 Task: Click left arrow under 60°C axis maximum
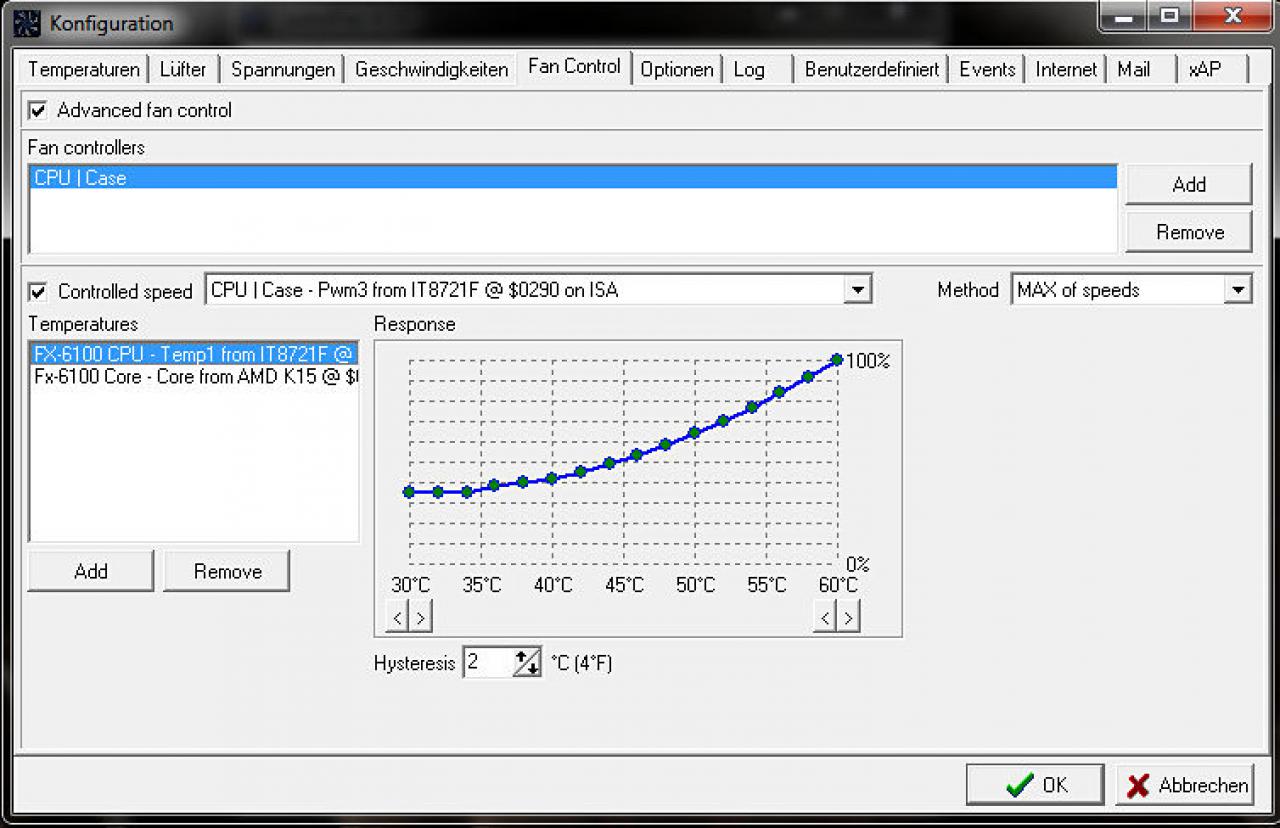pyautogui.click(x=825, y=618)
